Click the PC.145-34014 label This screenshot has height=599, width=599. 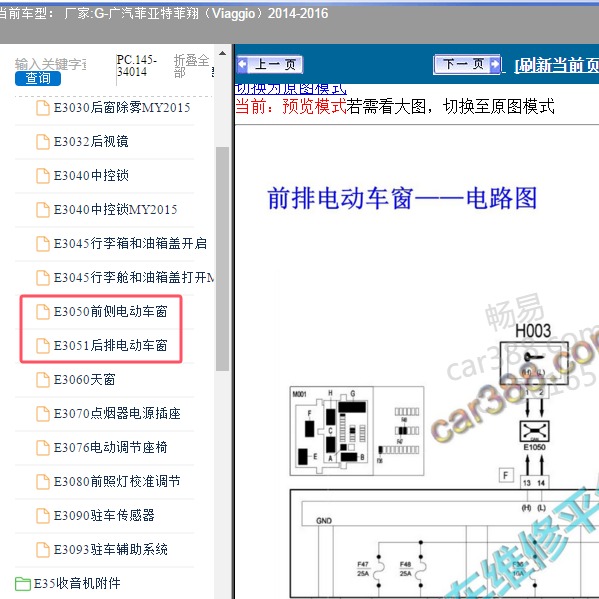136,66
